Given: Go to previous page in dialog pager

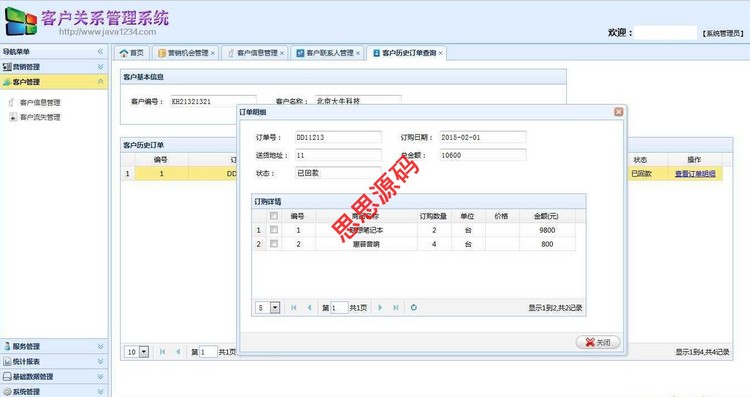Looking at the screenshot, I should pos(309,308).
